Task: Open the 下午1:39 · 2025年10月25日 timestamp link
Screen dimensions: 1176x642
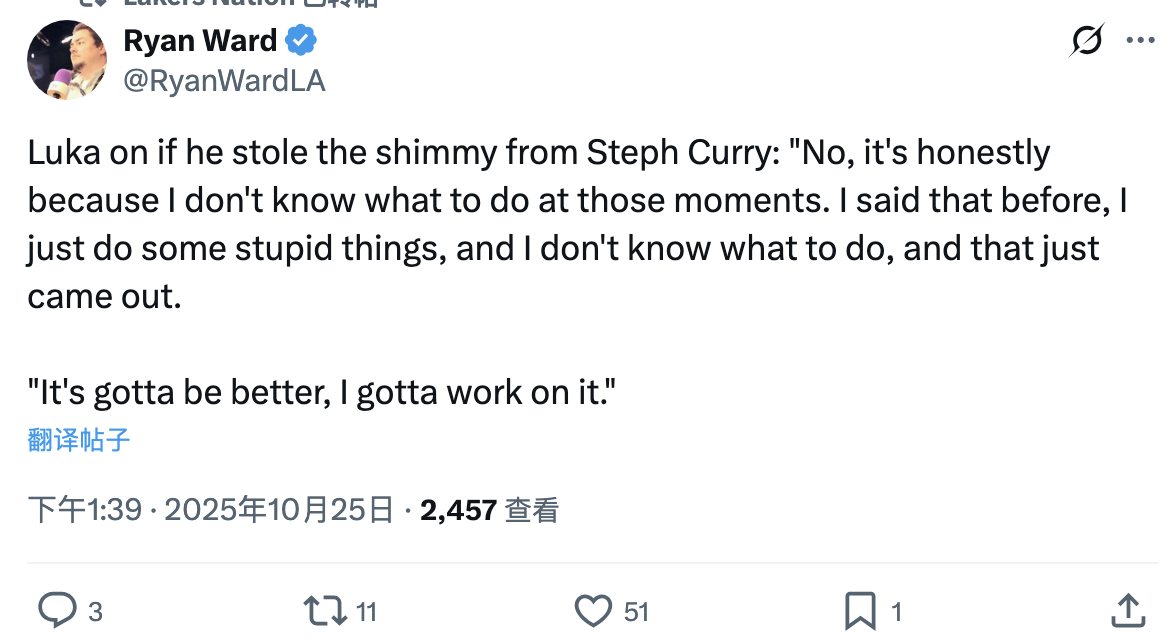Action: pos(210,511)
